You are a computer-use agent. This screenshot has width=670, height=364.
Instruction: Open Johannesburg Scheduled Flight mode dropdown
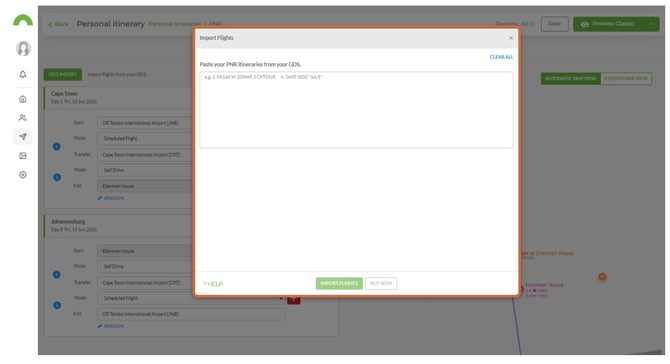click(x=191, y=298)
